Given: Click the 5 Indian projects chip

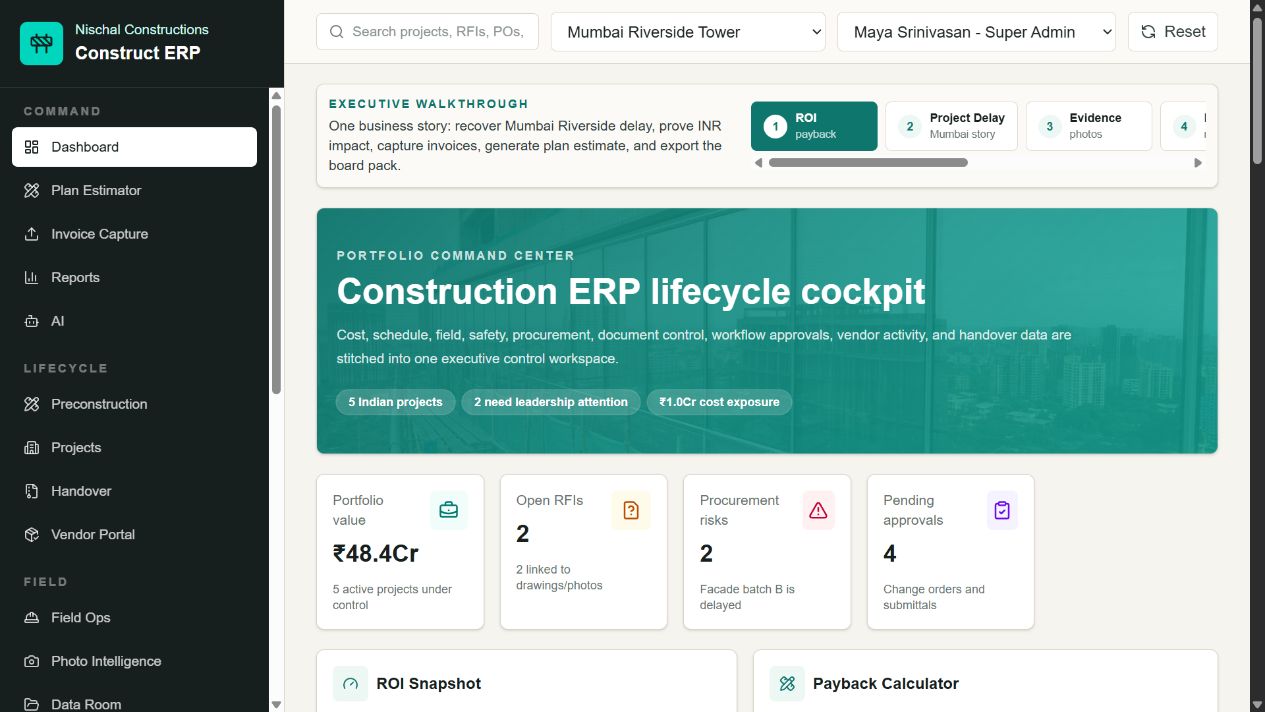Looking at the screenshot, I should tap(395, 402).
